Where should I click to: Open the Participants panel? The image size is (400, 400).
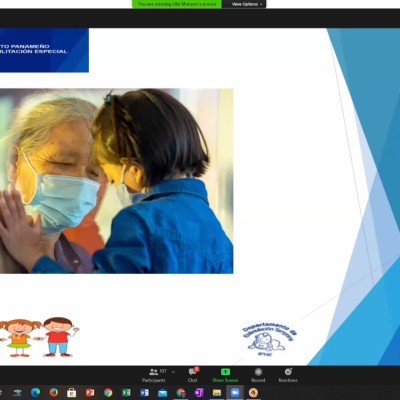[x=153, y=375]
